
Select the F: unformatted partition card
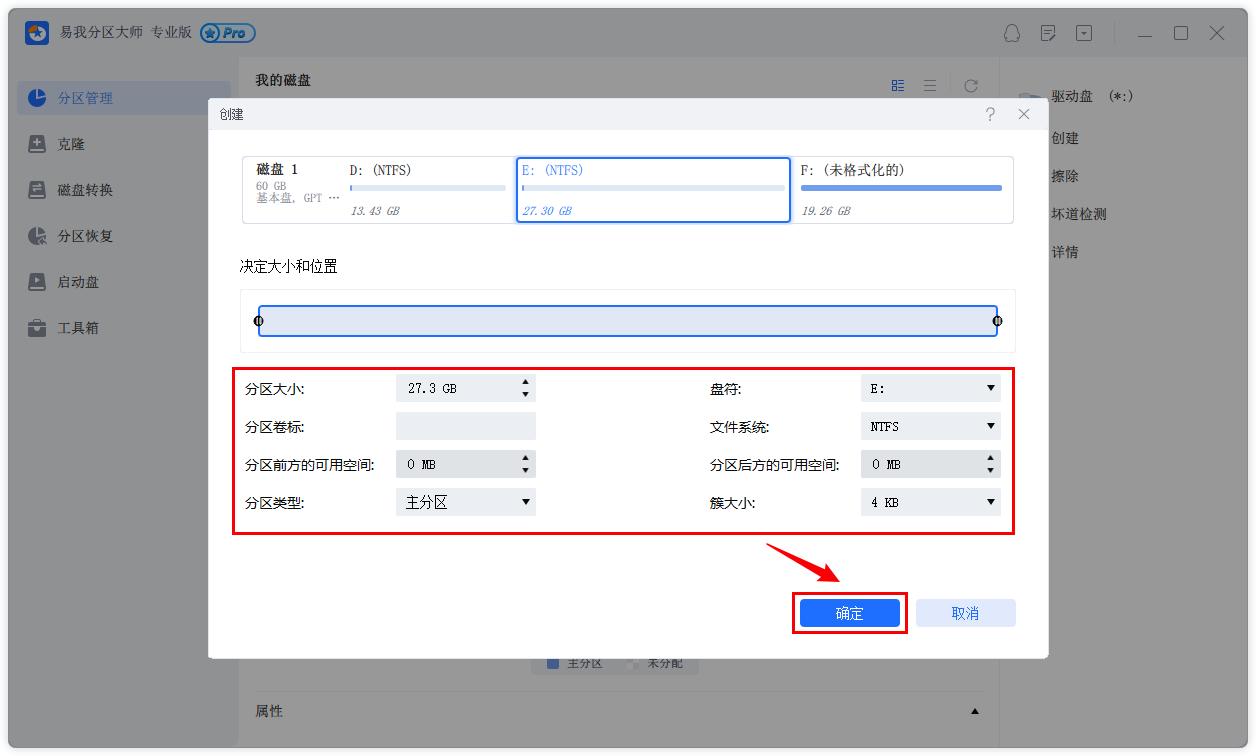coord(899,189)
